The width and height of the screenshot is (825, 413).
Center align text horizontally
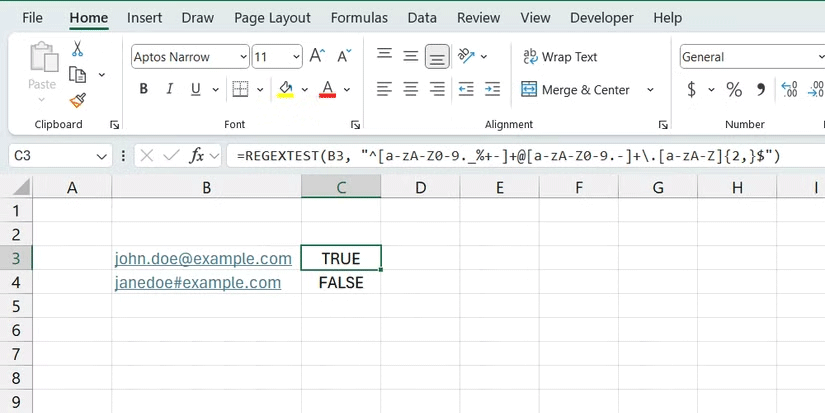click(410, 90)
